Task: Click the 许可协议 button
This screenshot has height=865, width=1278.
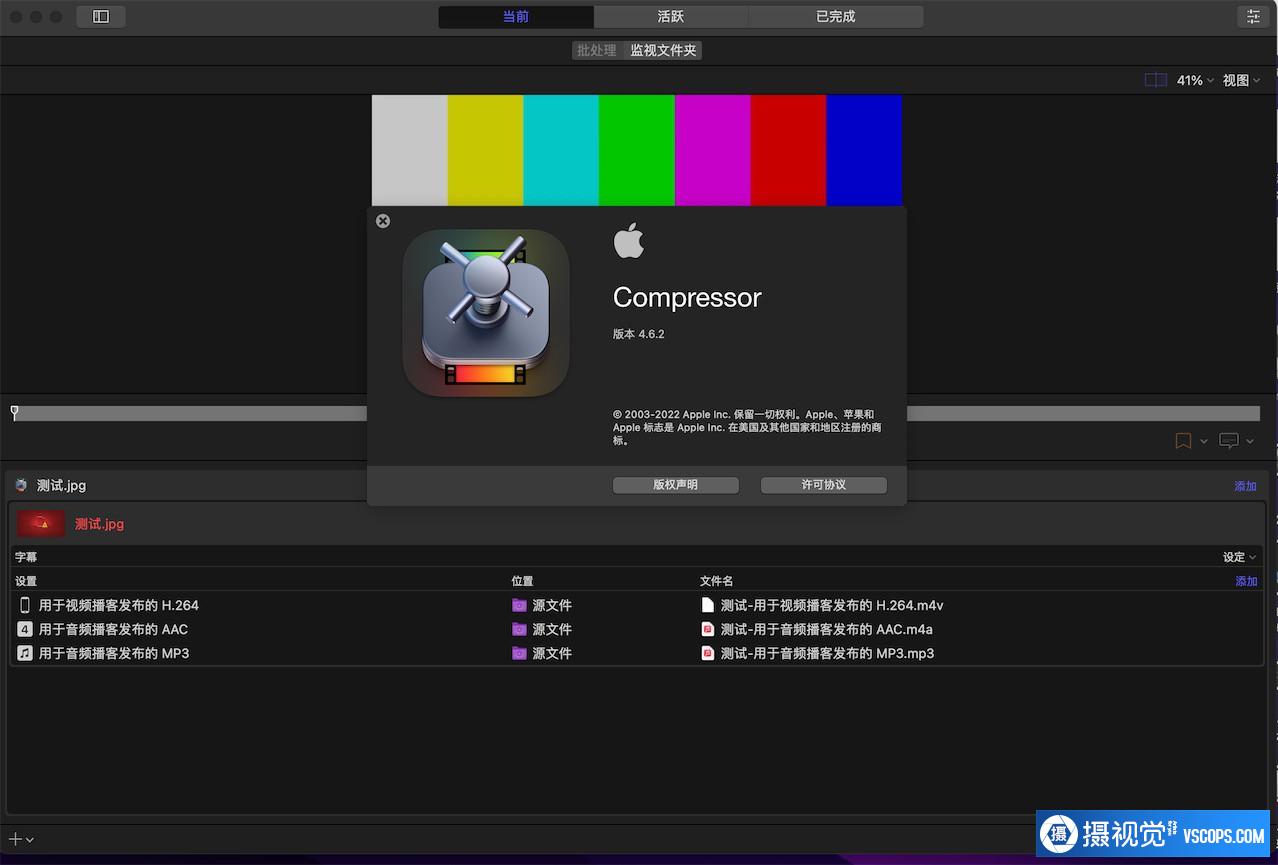Action: (x=823, y=485)
